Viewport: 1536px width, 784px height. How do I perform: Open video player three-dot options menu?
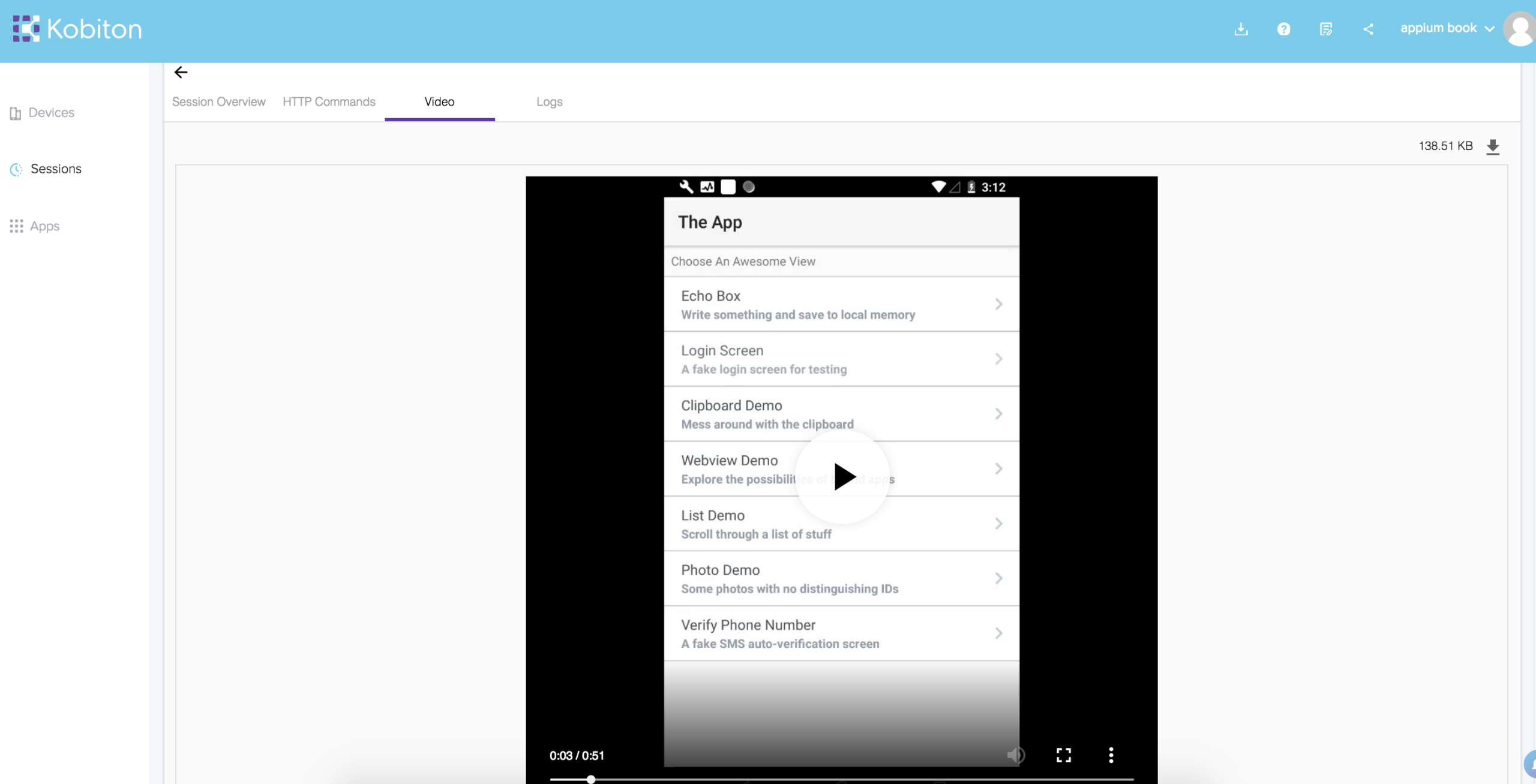[x=1111, y=755]
